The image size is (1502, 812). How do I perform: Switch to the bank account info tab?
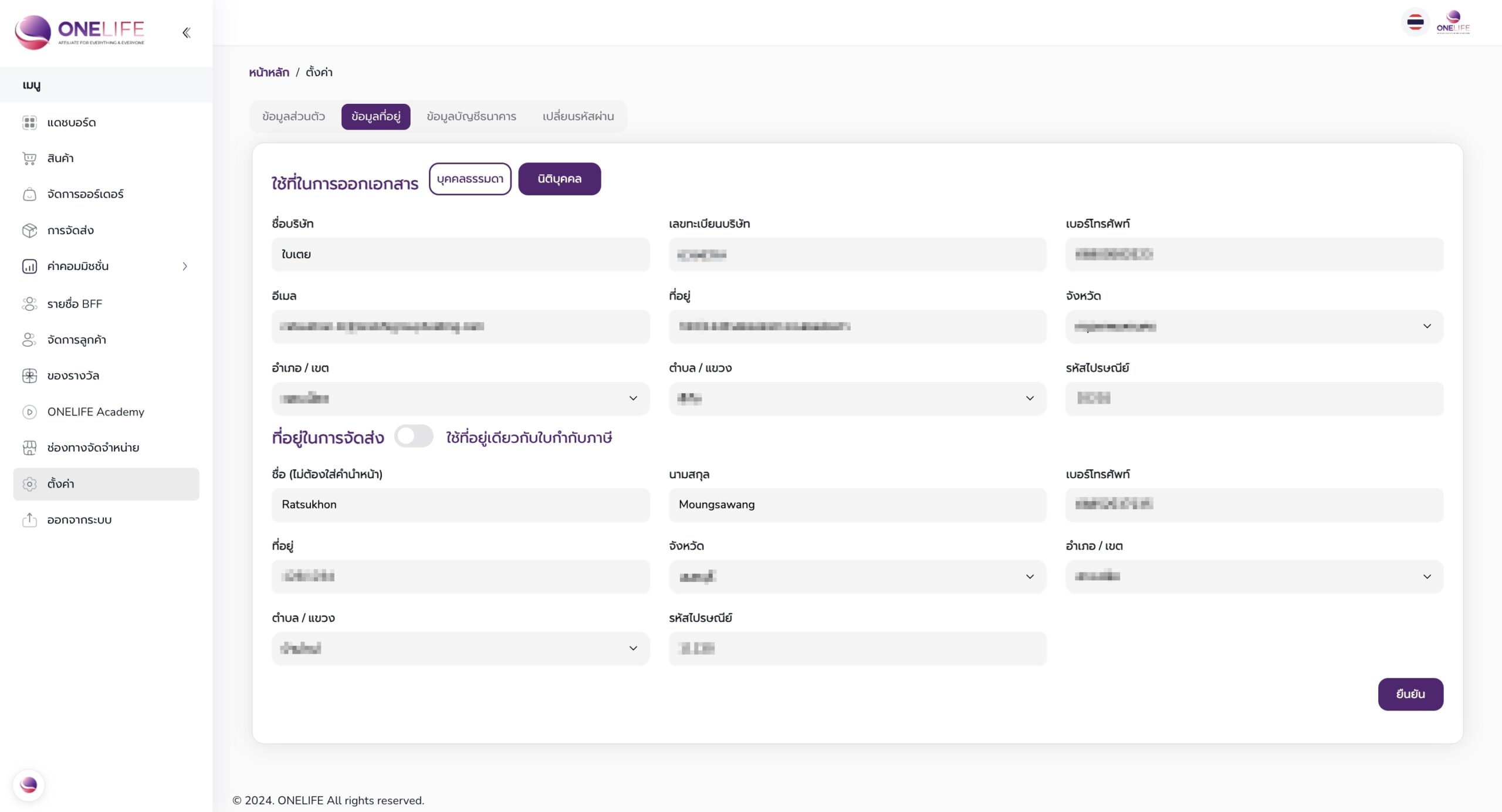471,116
